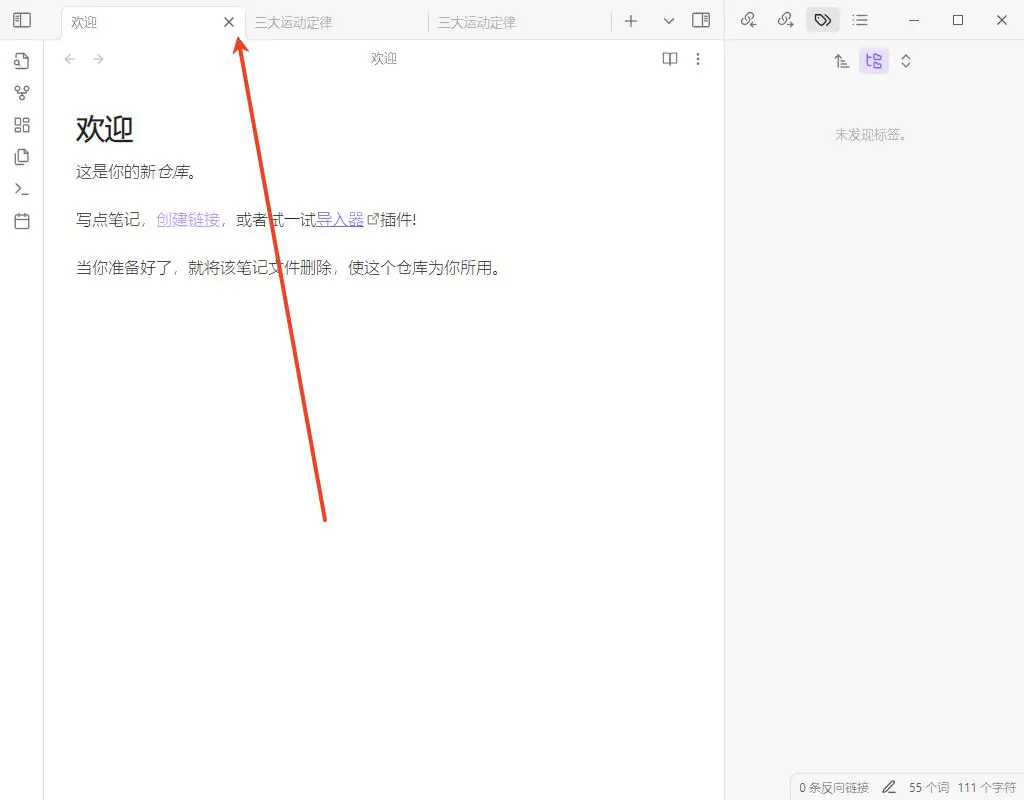Click the 0 条反向链接 status bar item

833,788
